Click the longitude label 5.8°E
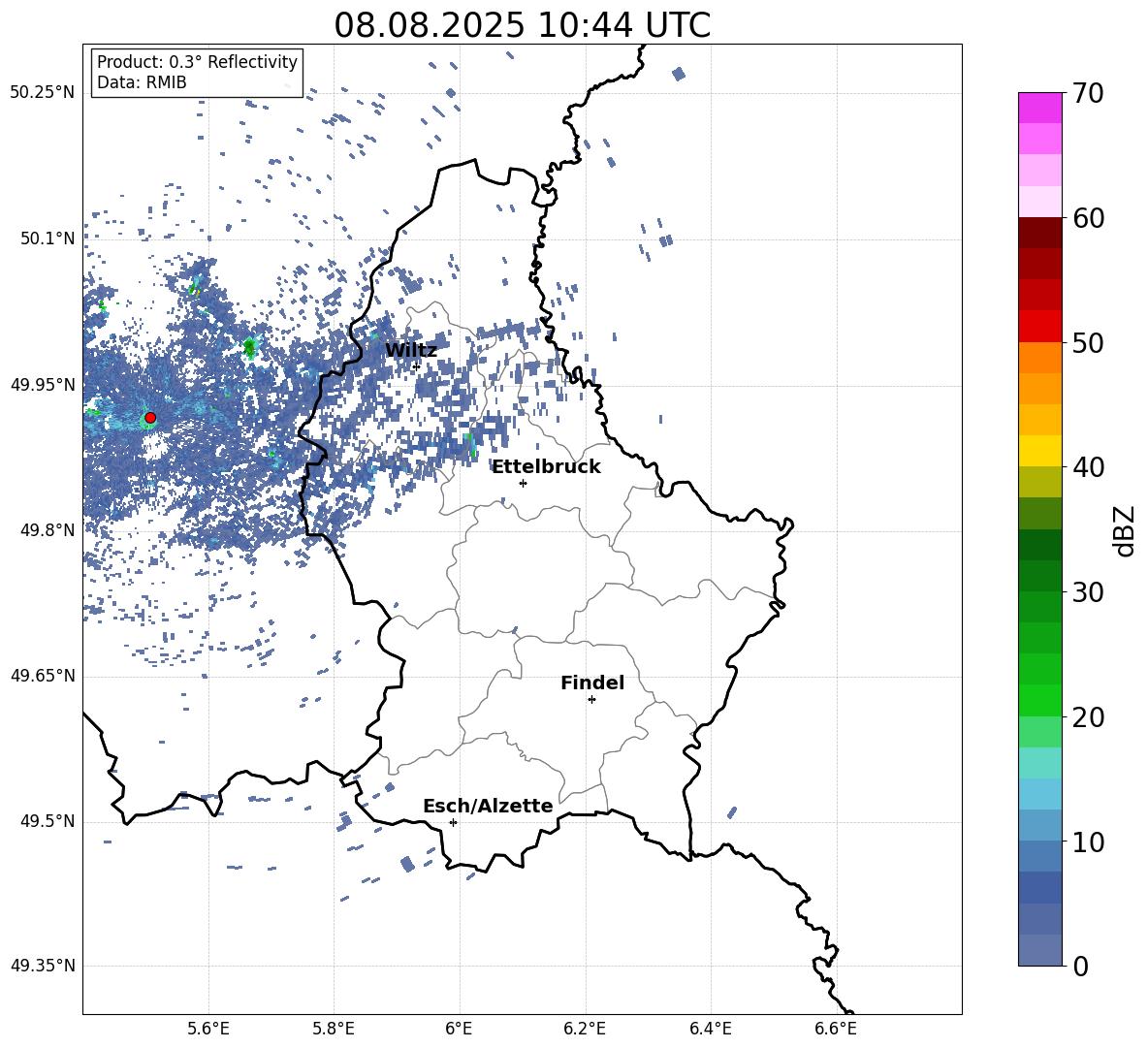 (334, 1029)
